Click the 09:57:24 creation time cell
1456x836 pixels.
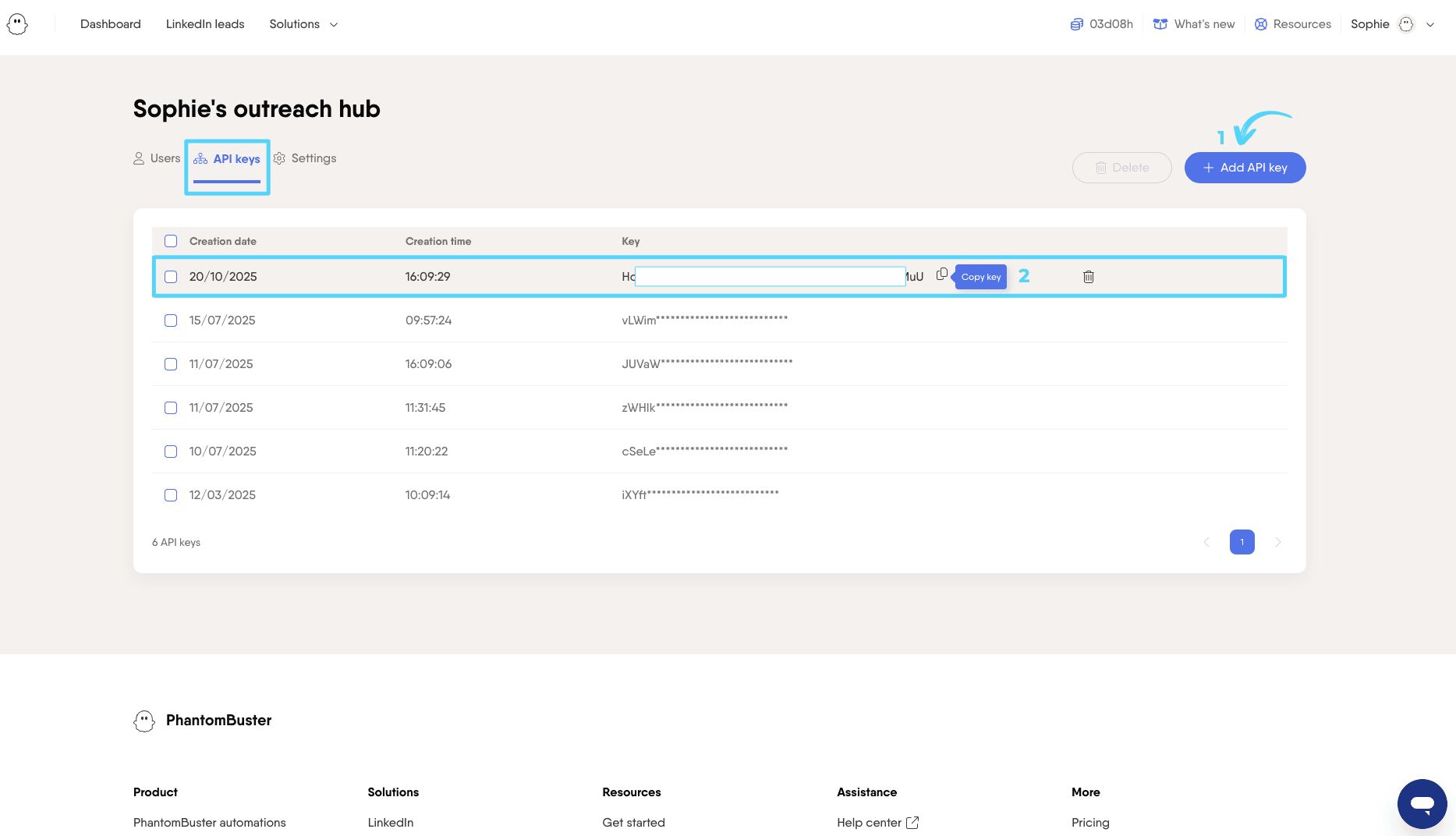point(428,320)
